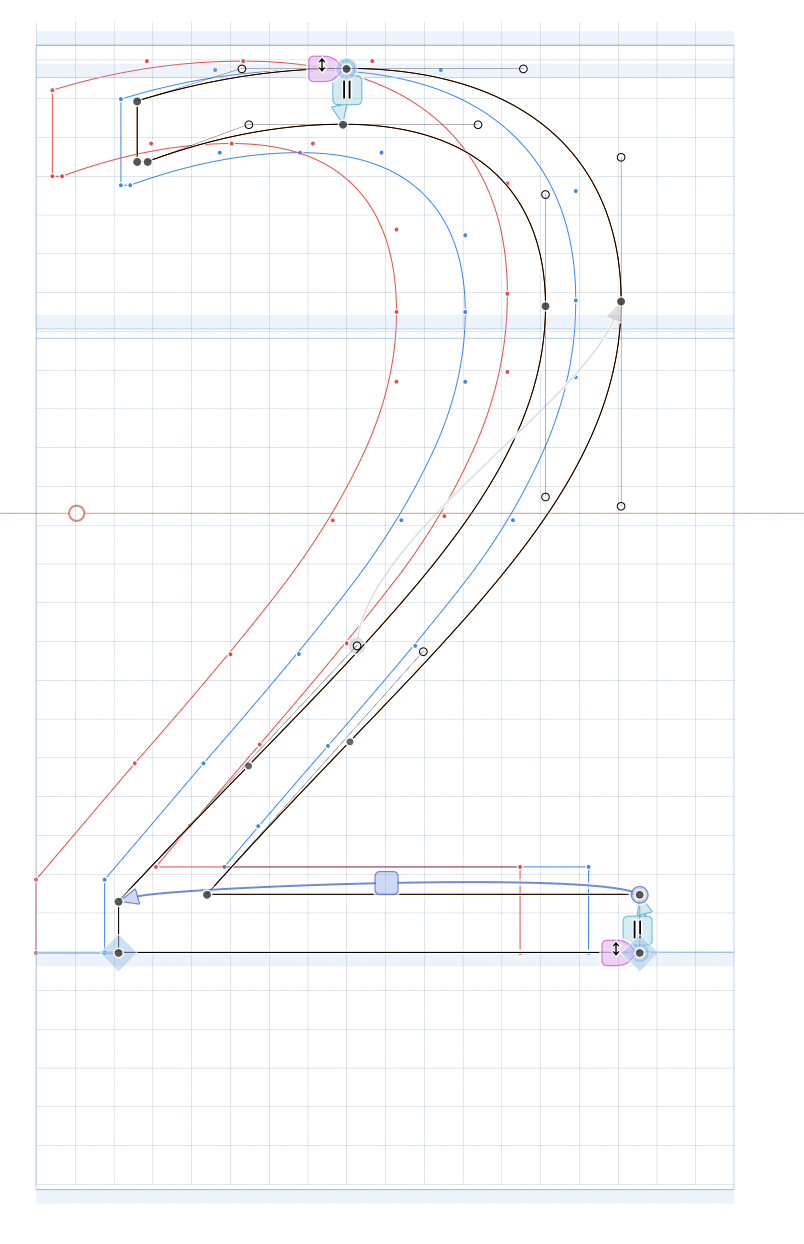Screen dimensions: 804x1244
Task: Click the lower handle below the rightmost node
Action: (x=621, y=506)
